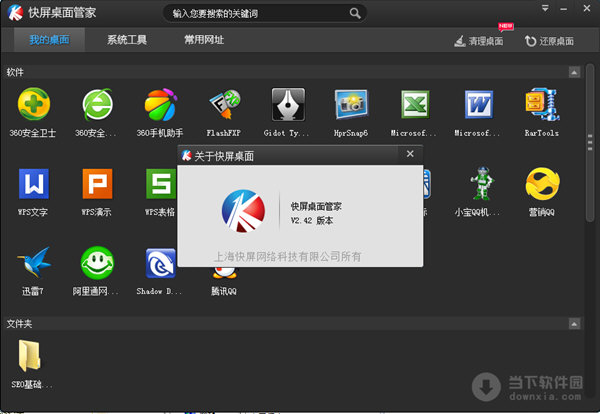
Task: Click the 清理桌面 button
Action: pos(478,41)
